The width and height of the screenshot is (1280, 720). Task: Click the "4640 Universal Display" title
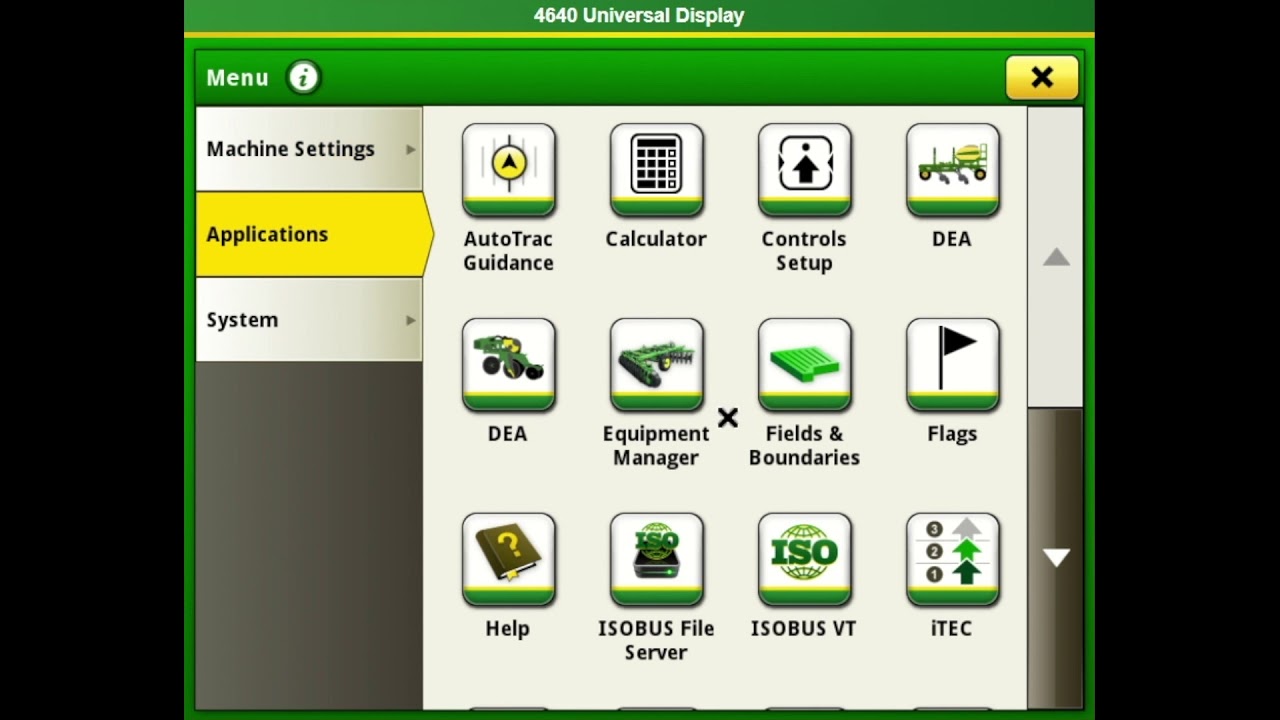639,15
